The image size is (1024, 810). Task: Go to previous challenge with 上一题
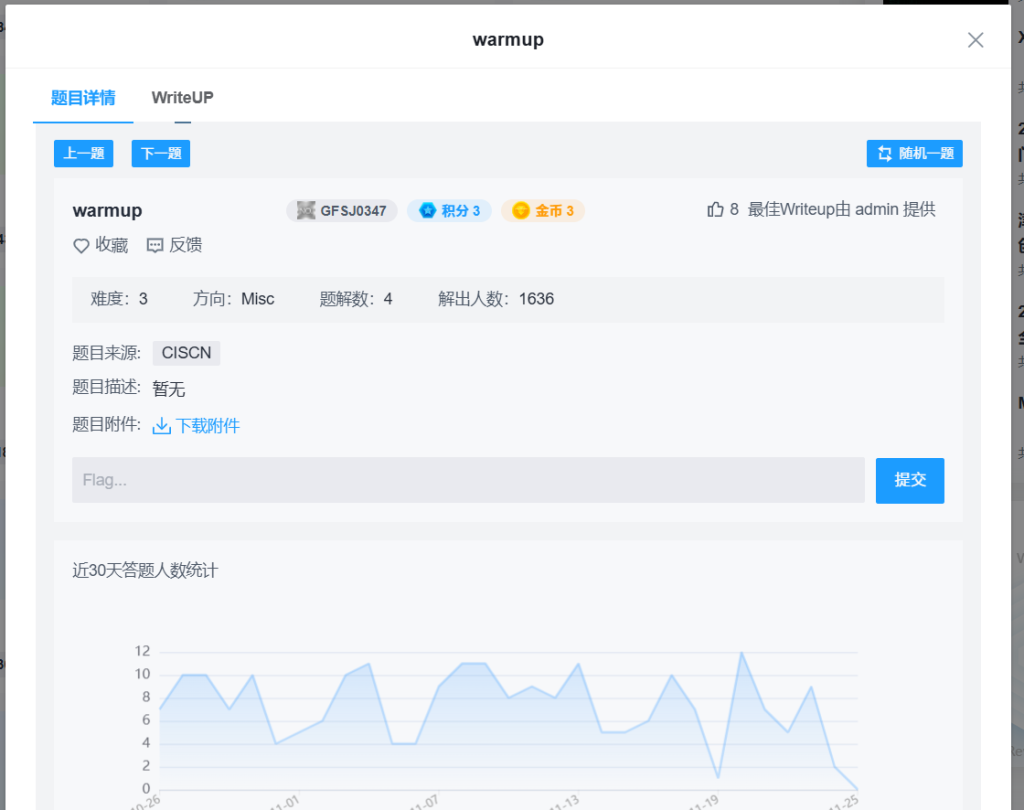(x=83, y=154)
